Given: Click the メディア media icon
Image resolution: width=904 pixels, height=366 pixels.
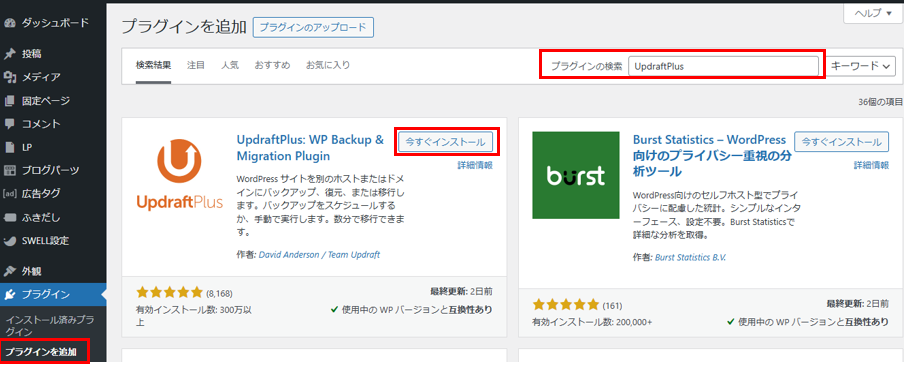Looking at the screenshot, I should pos(9,77).
